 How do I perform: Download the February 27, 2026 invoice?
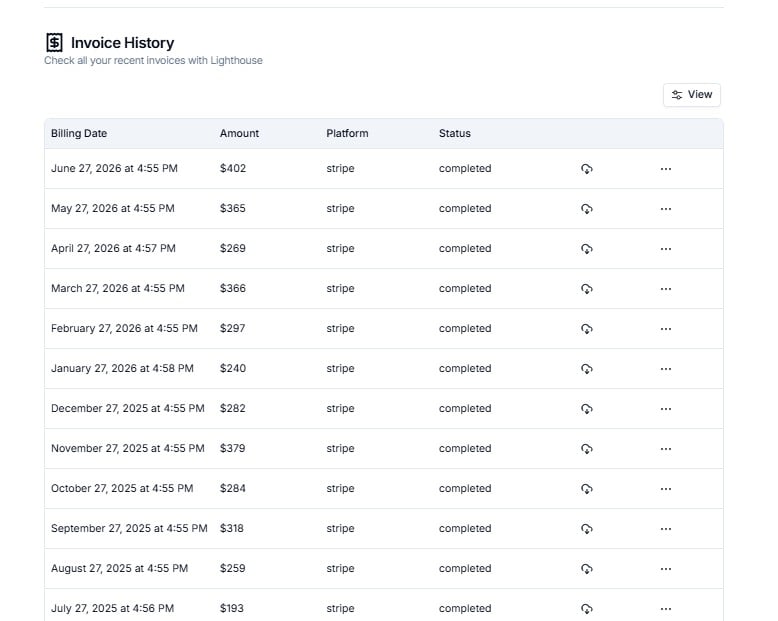(x=586, y=329)
